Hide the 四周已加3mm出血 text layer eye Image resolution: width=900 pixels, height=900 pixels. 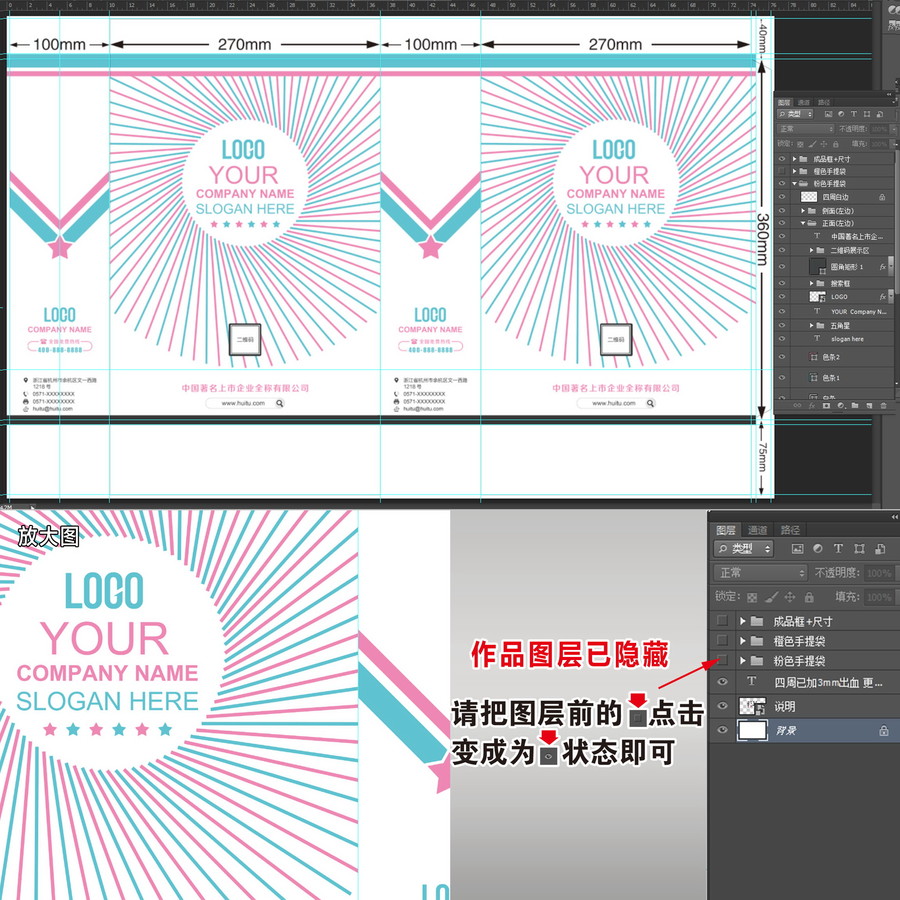click(722, 681)
